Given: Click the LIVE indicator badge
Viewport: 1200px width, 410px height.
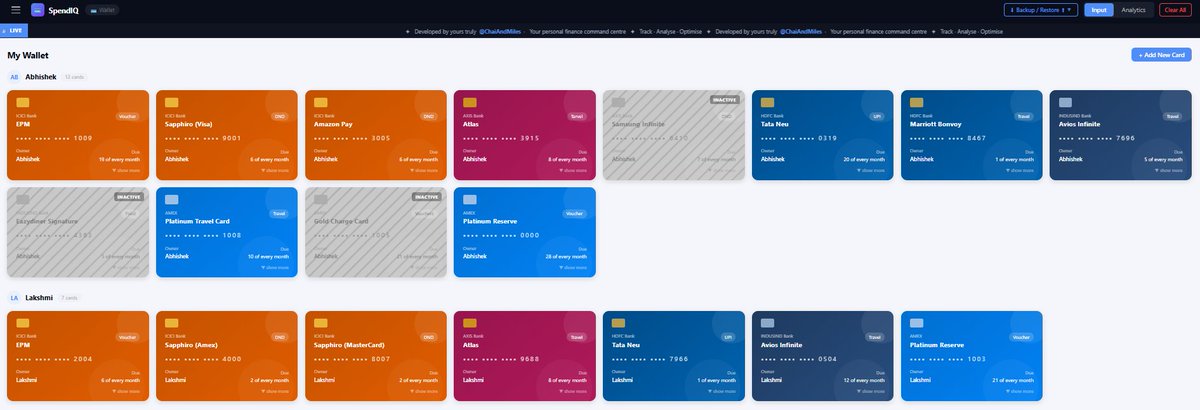Looking at the screenshot, I should (14, 31).
